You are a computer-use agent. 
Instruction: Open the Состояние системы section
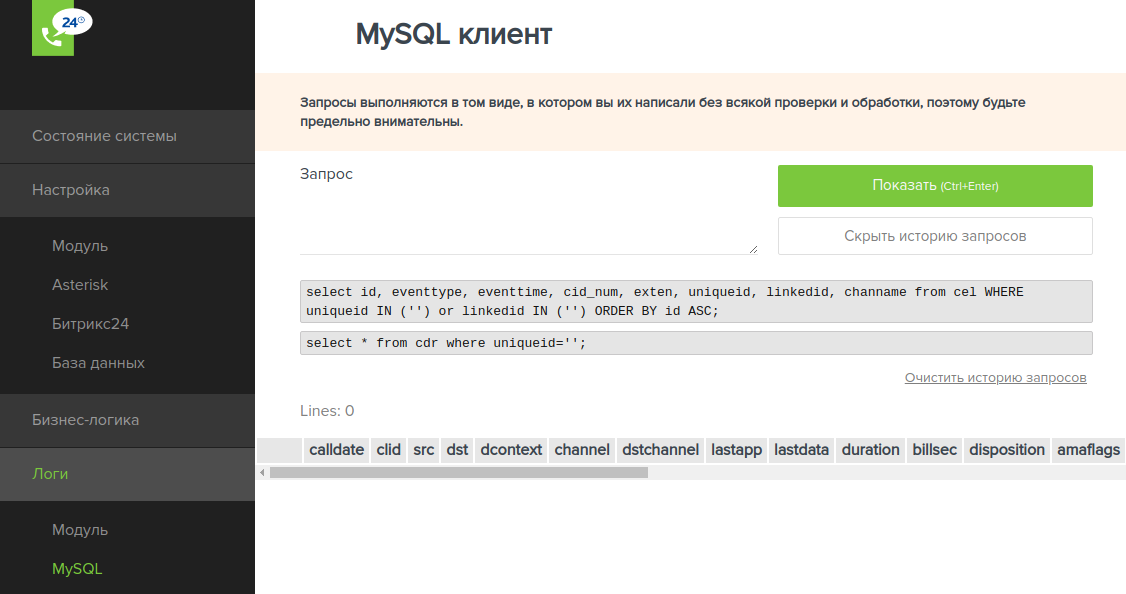[104, 136]
